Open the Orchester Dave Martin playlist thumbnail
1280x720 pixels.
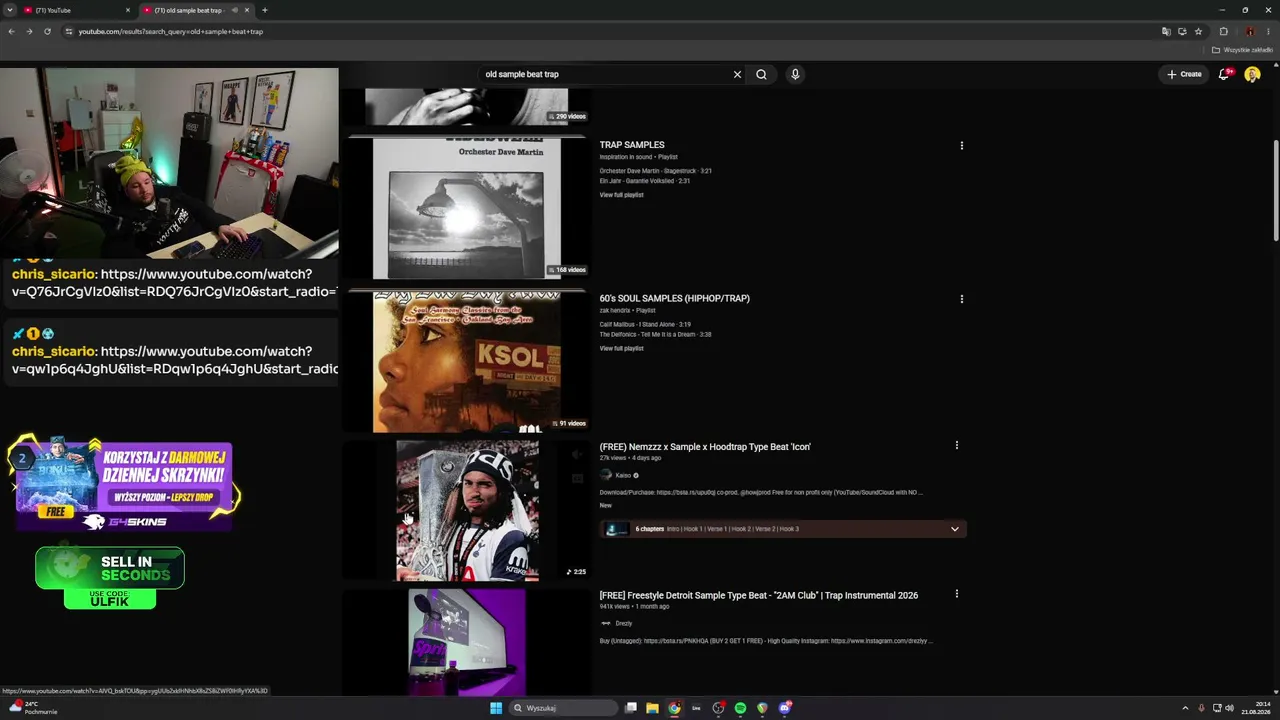(x=466, y=208)
